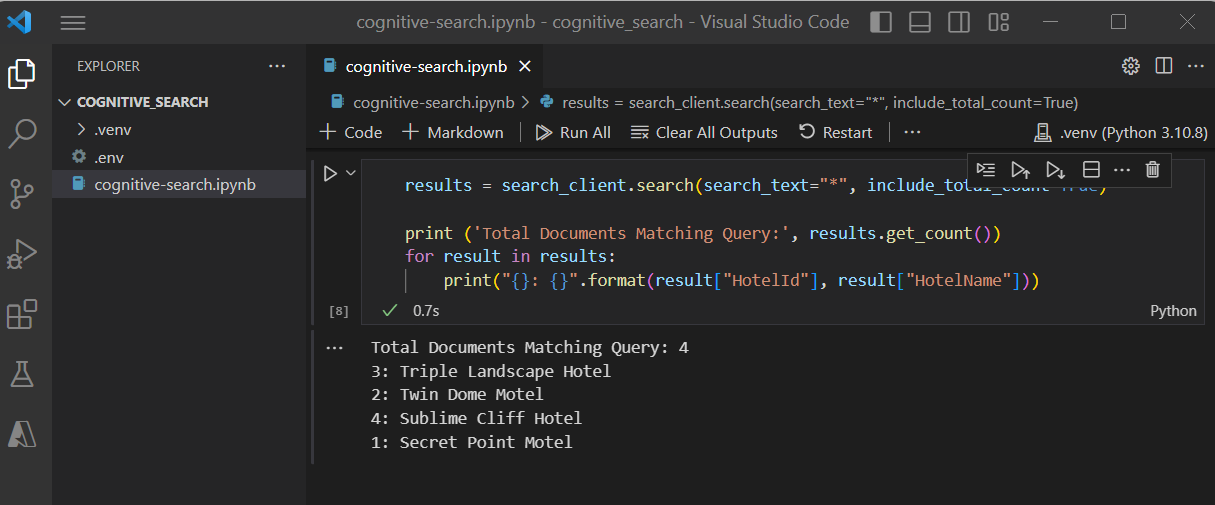Click the 0.7s execution time status
Viewport: 1215px width, 505px height.
click(x=426, y=311)
